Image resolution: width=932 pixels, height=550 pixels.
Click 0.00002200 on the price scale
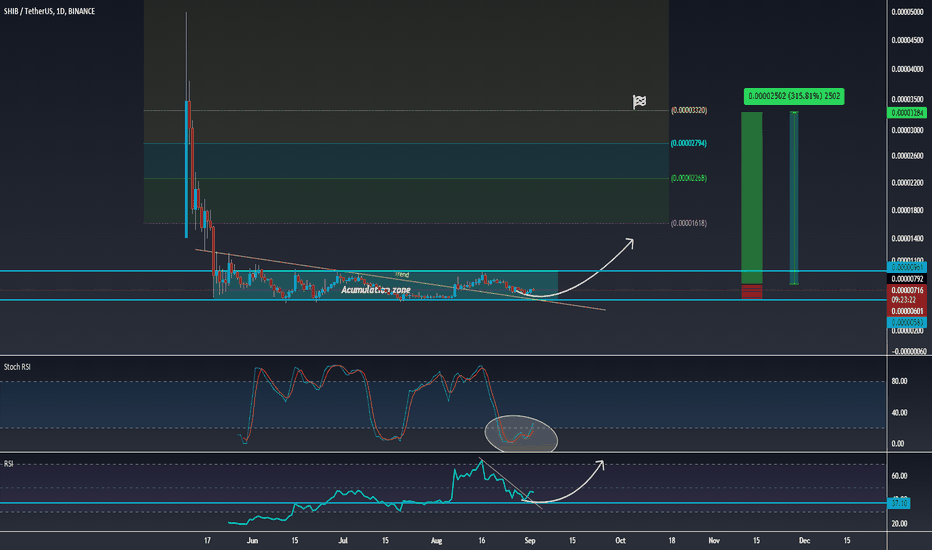pyautogui.click(x=908, y=183)
